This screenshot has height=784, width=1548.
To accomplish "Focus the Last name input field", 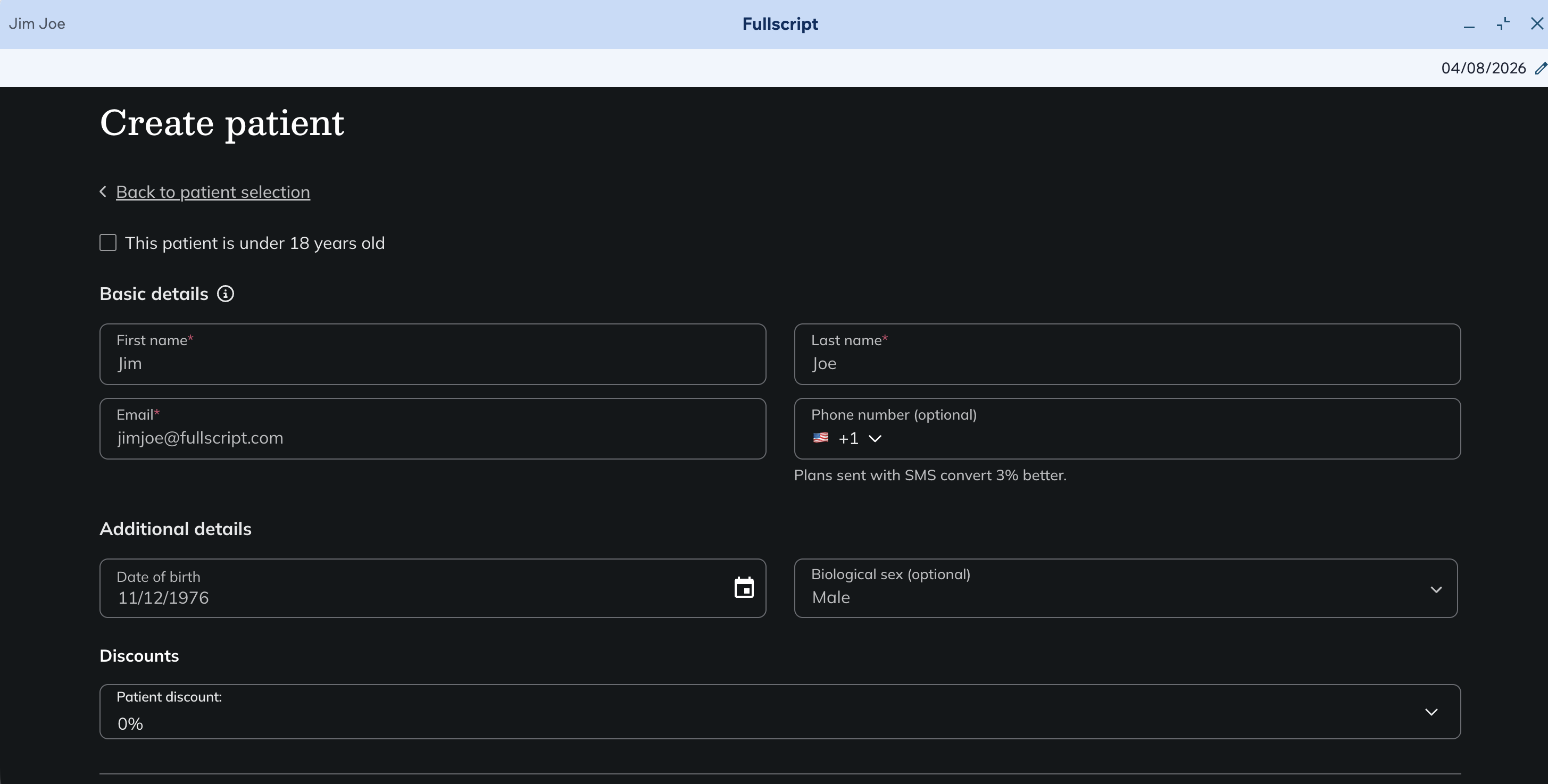I will click(1127, 363).
